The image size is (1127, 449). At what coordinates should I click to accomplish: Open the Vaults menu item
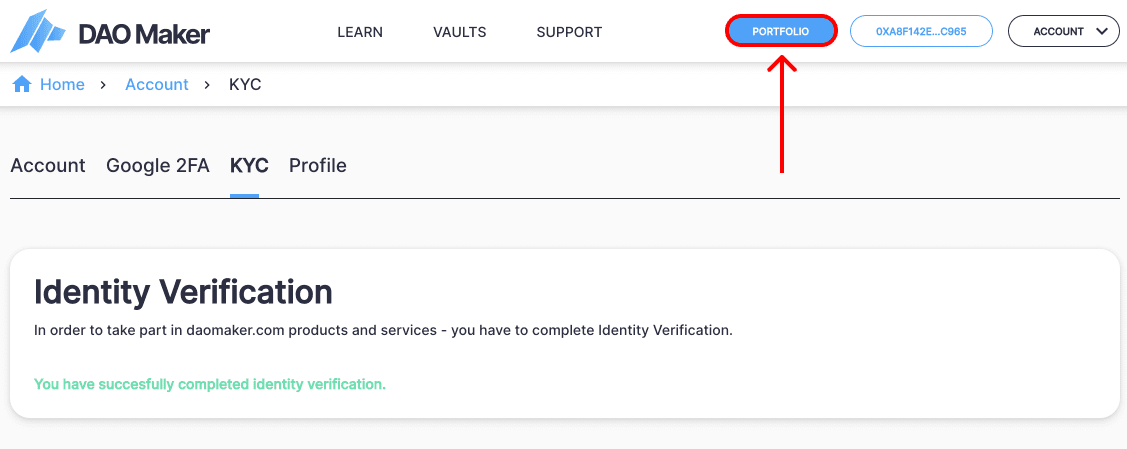pos(459,32)
